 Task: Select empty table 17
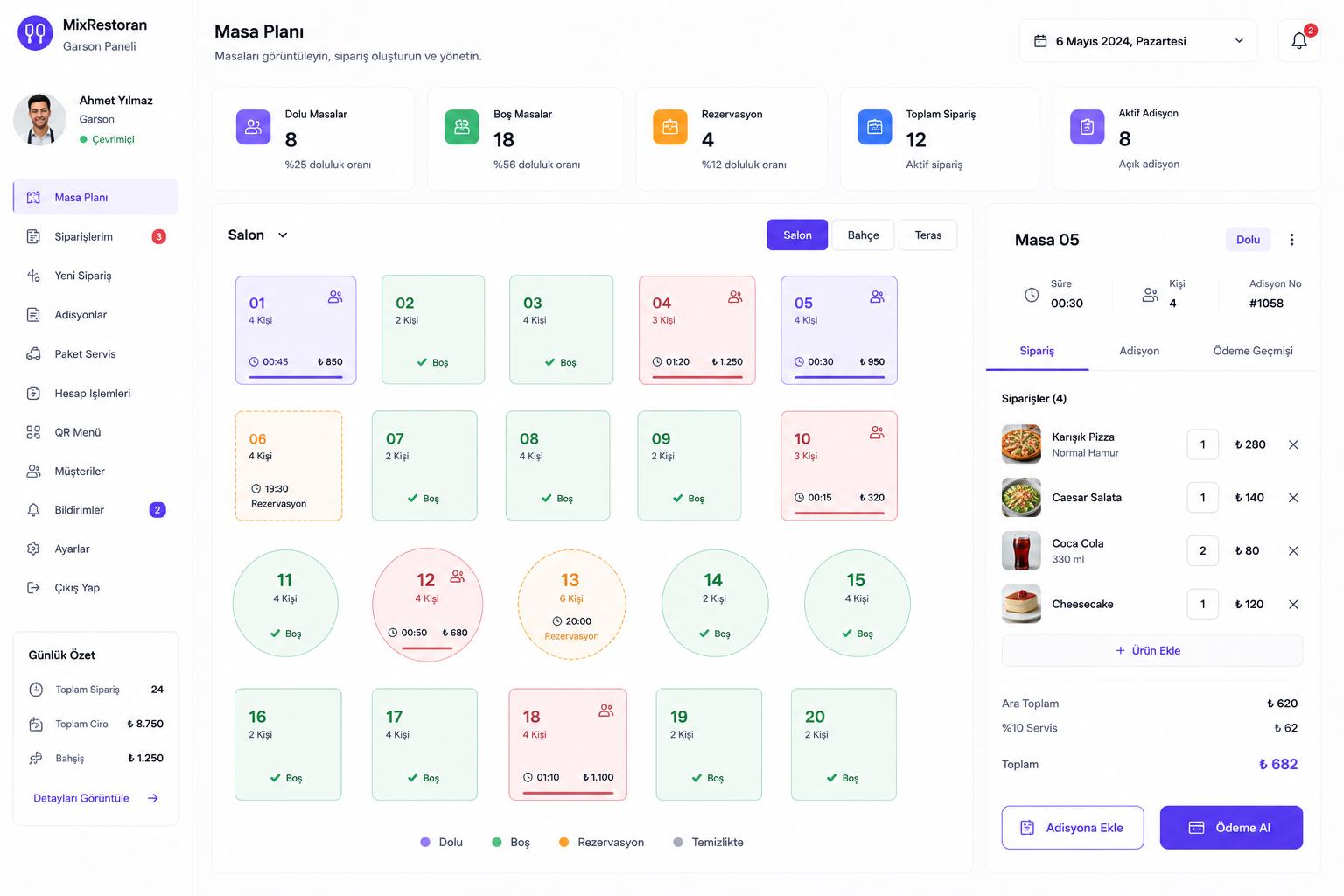424,745
